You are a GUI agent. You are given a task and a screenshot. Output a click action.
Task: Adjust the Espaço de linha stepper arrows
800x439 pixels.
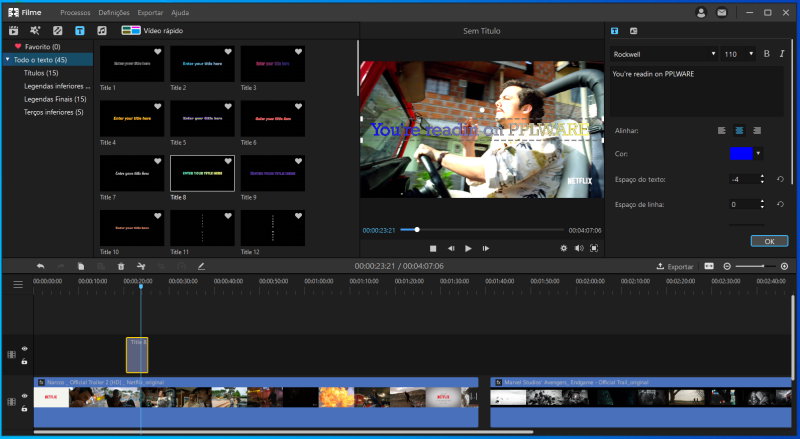[x=762, y=204]
